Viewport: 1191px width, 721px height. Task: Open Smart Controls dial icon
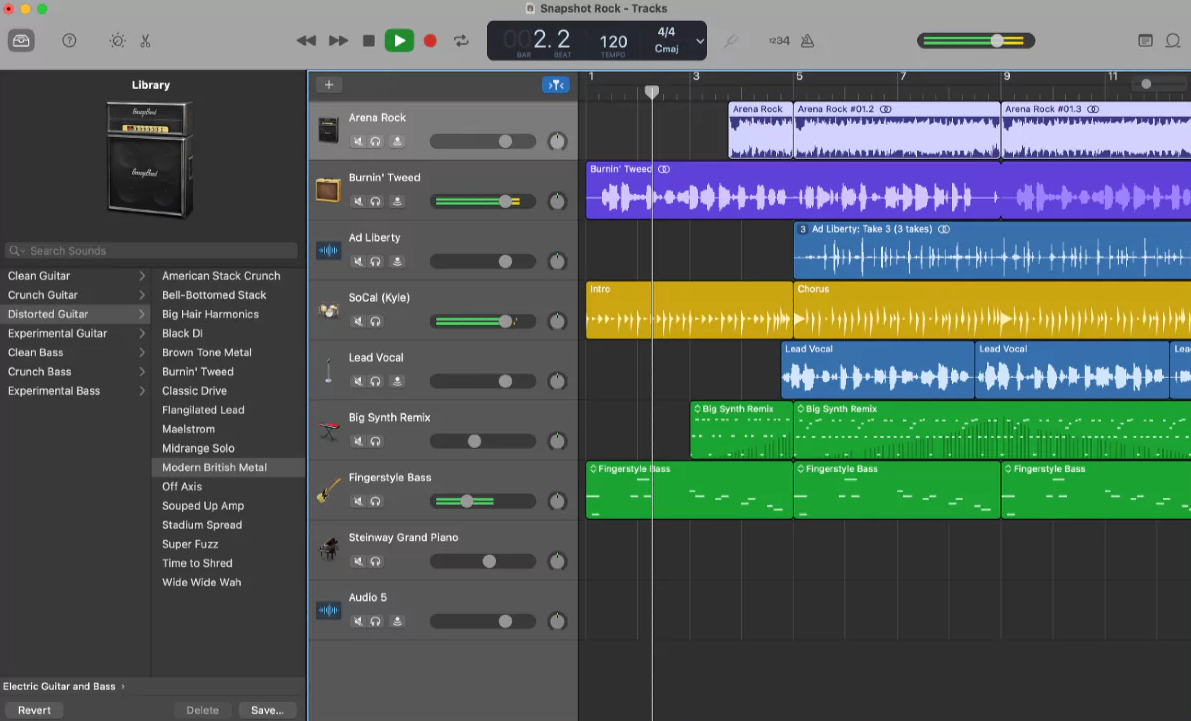coord(117,40)
